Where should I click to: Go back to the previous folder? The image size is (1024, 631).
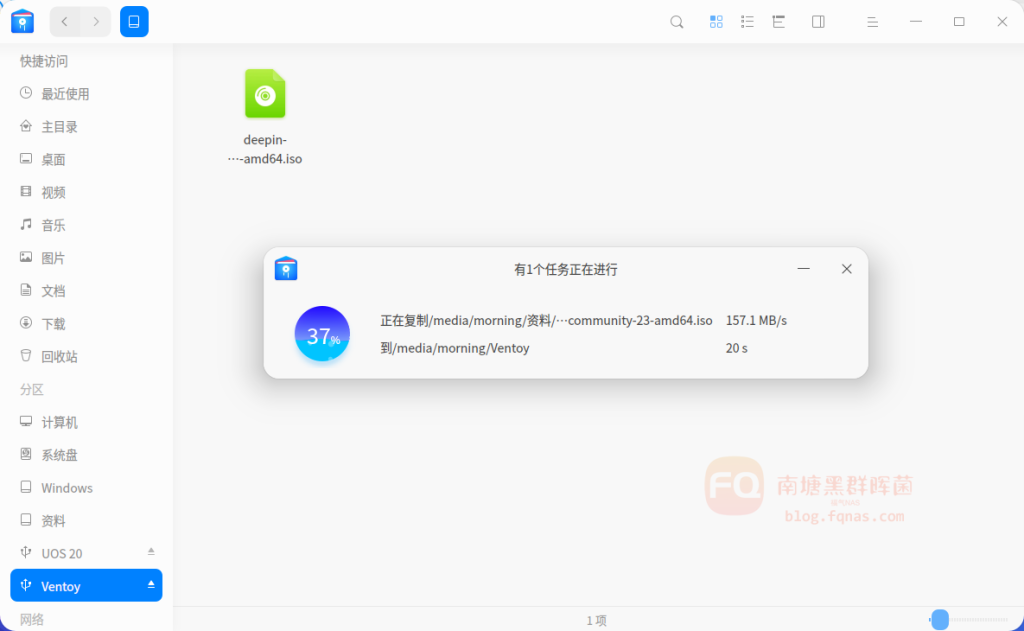tap(65, 22)
